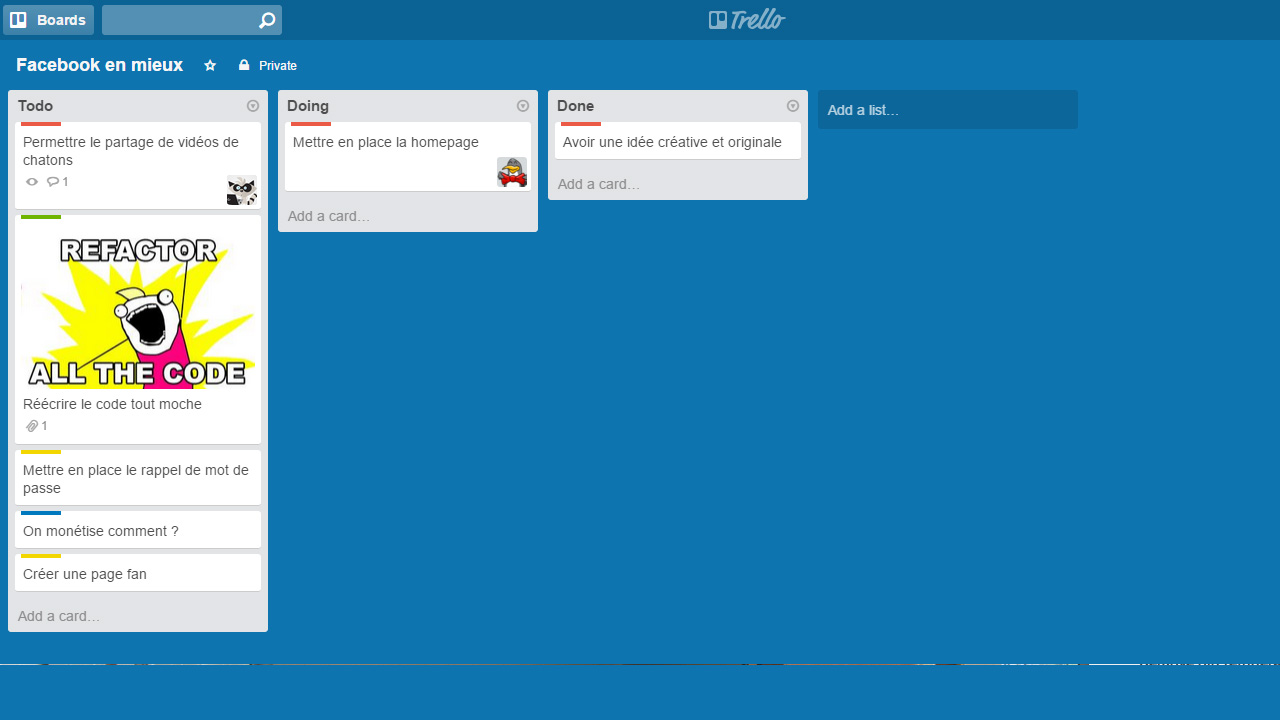Open card On monétise comment ?
This screenshot has height=720, width=1280.
tap(138, 530)
